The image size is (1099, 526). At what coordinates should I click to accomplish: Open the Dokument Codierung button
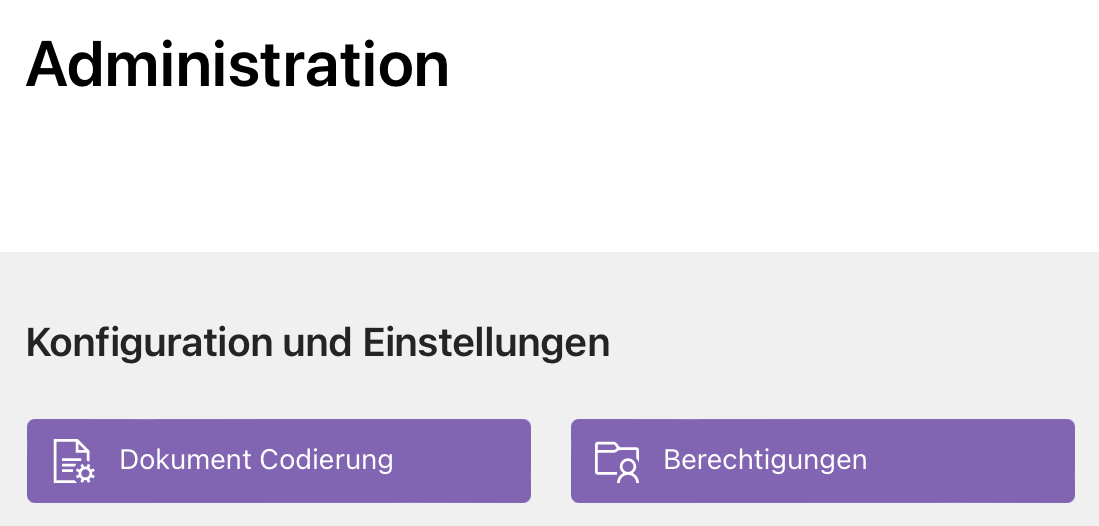[279, 461]
